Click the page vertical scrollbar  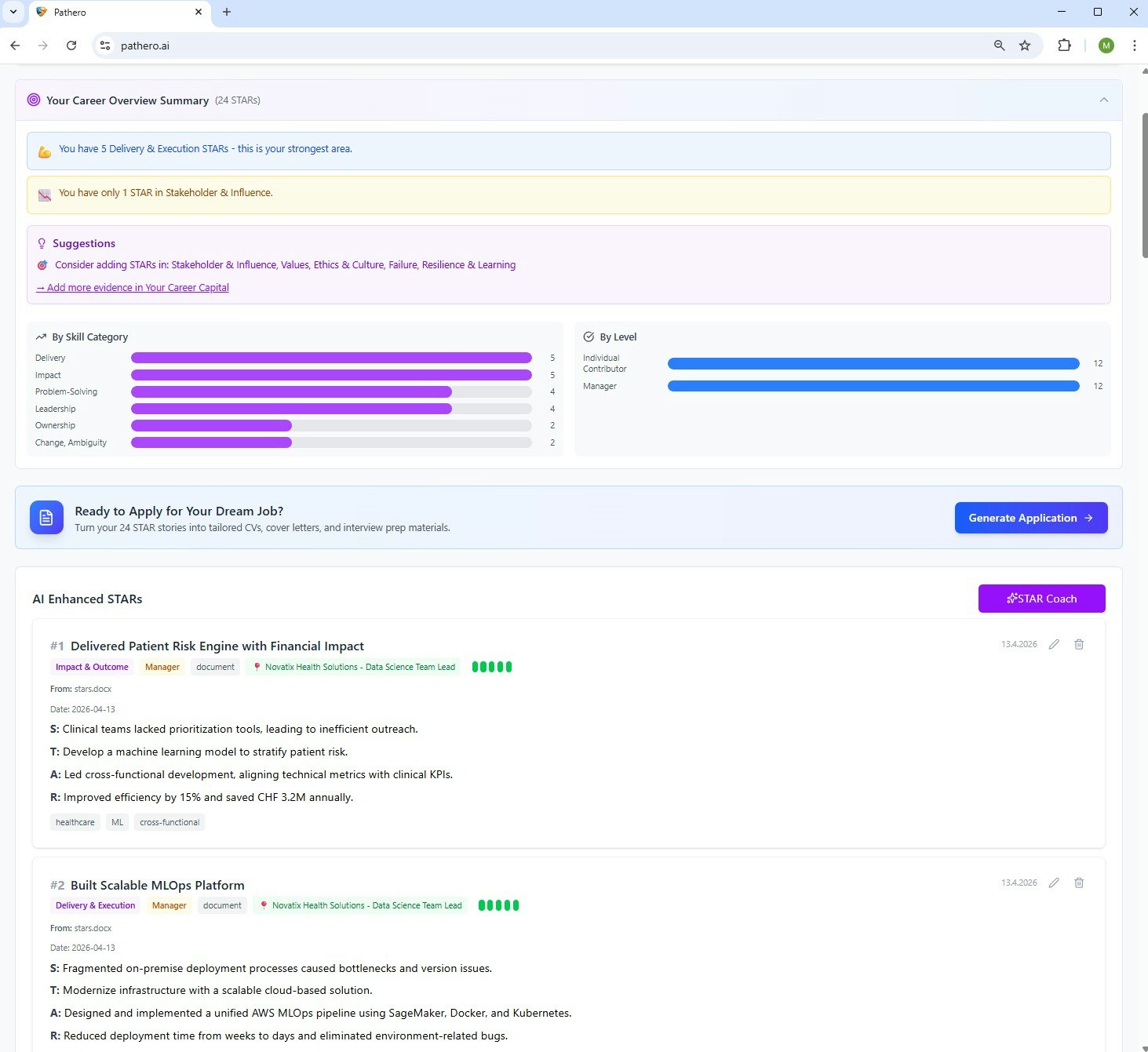point(1144,186)
